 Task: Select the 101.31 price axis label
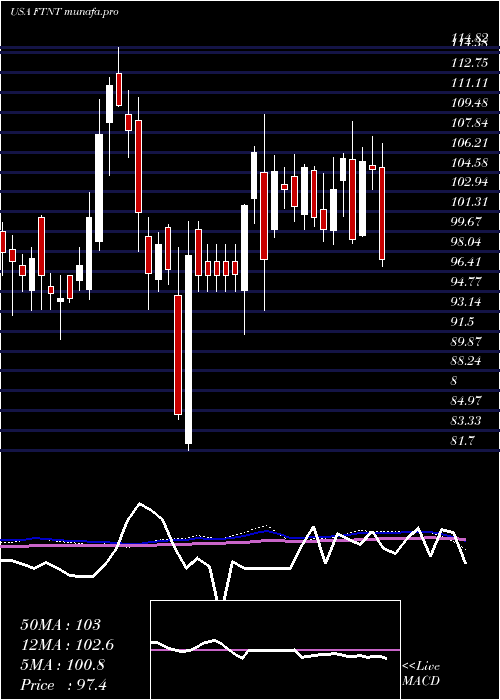(x=469, y=202)
